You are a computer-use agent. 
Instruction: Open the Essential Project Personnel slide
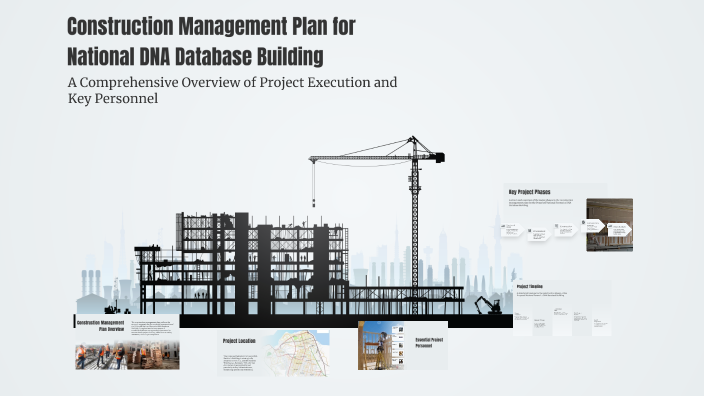(403, 345)
